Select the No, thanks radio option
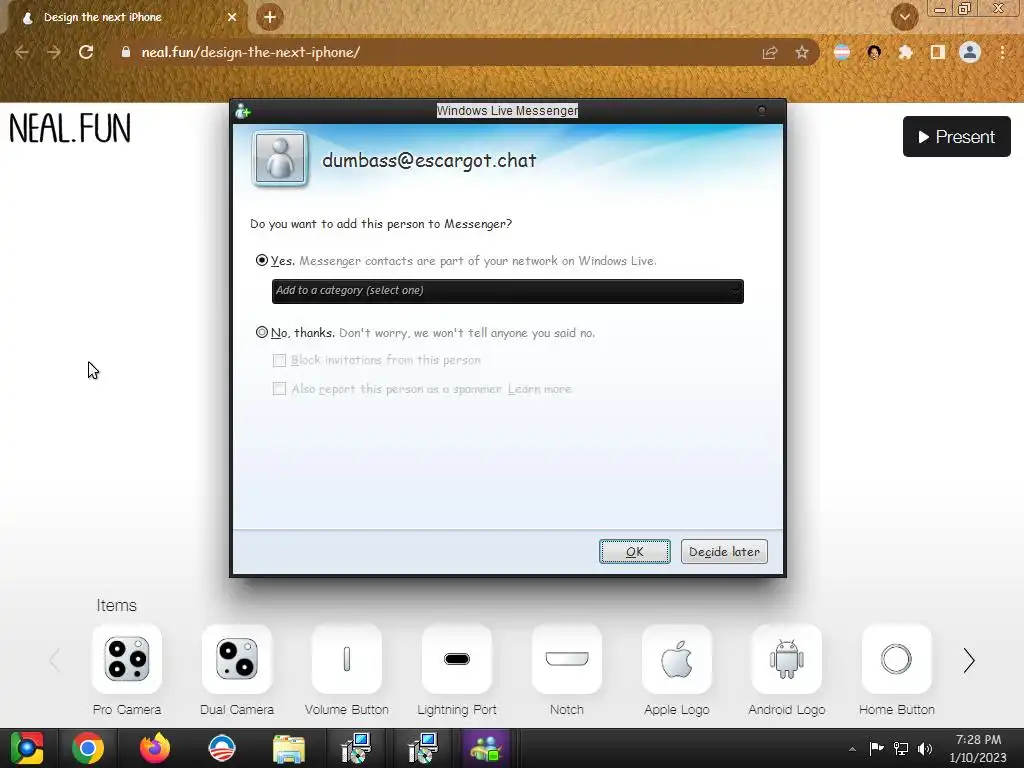Viewport: 1024px width, 768px height. [x=262, y=332]
